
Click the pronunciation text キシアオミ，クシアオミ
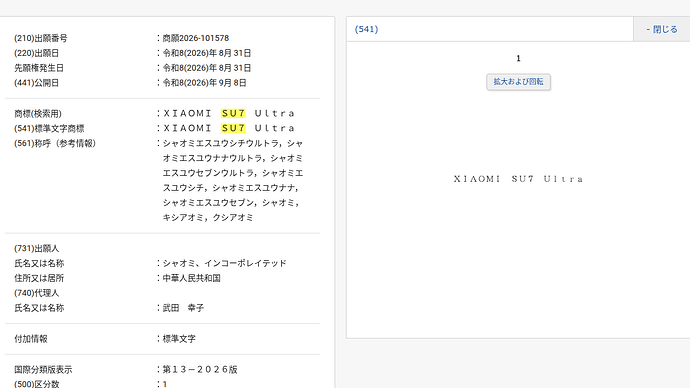point(208,217)
